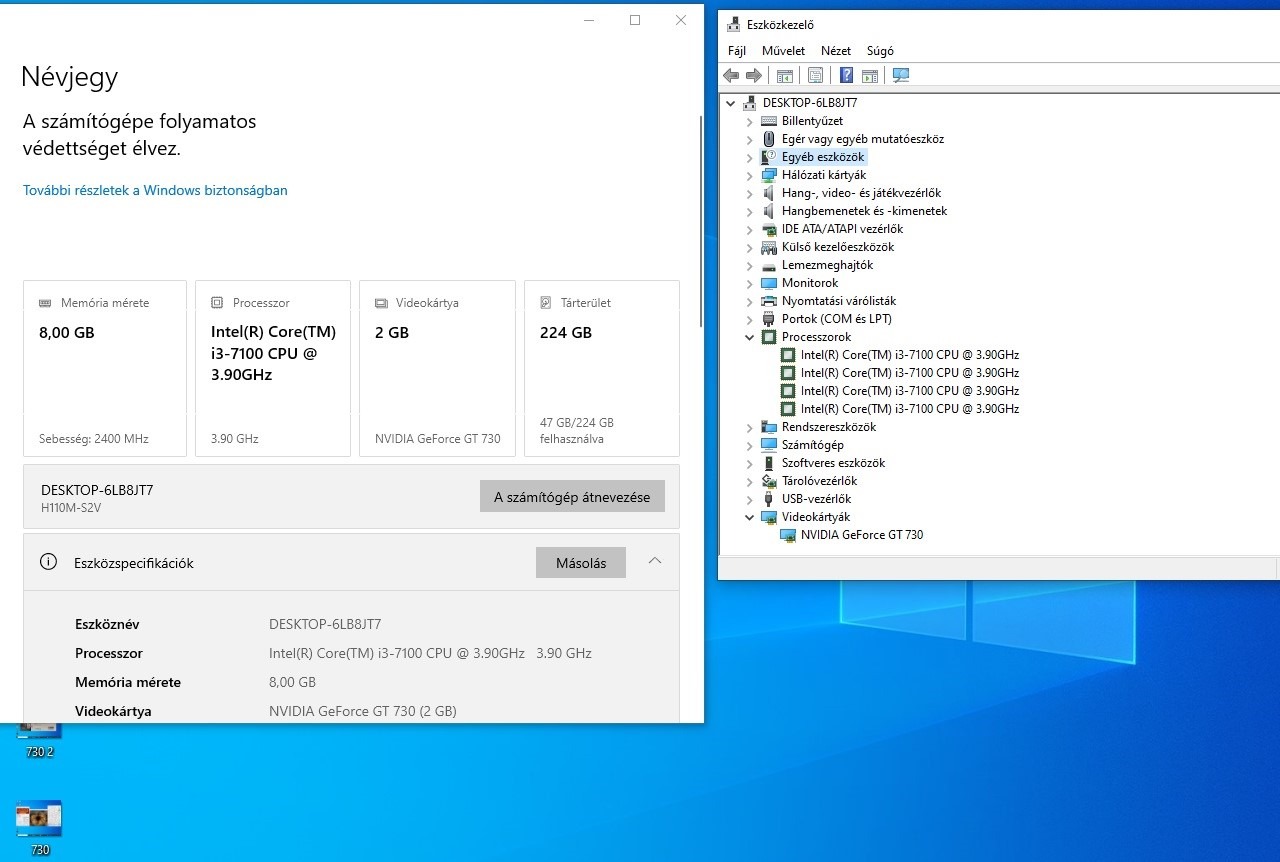Click Memória mérete value '8,00 GB' in specifications
The width and height of the screenshot is (1280, 862).
tap(292, 682)
